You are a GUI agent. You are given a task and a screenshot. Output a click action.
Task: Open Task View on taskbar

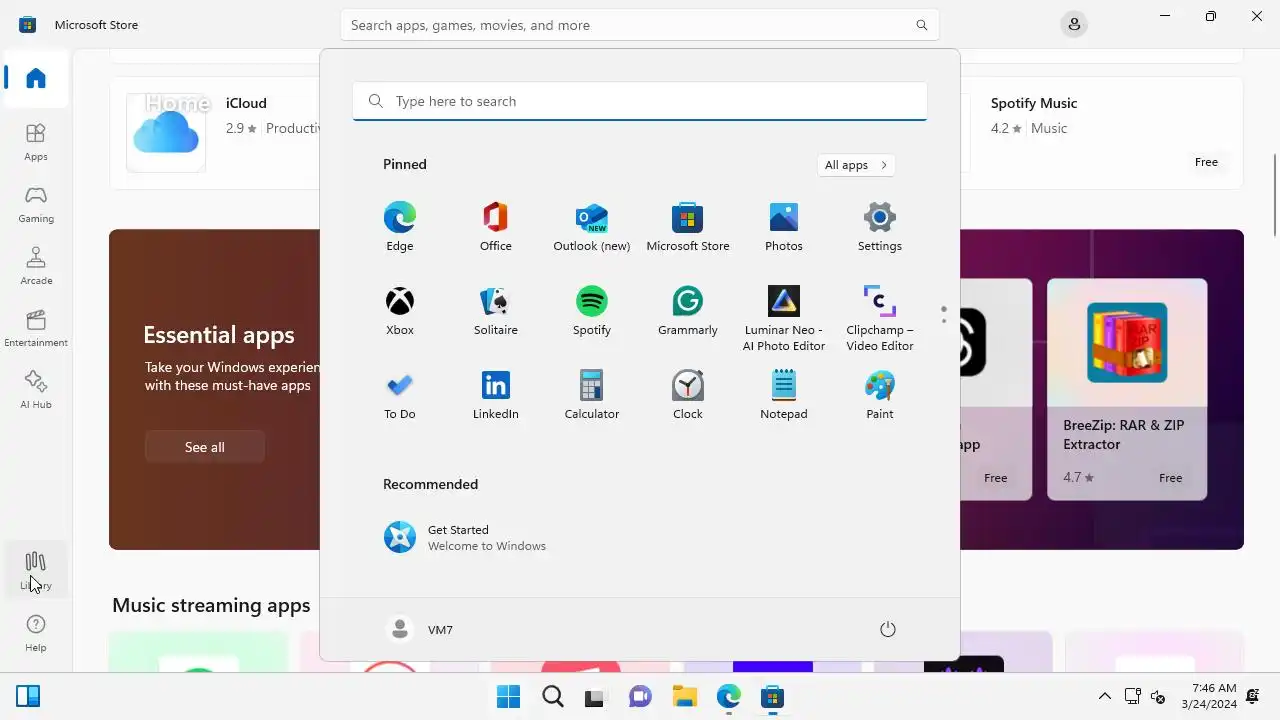click(x=596, y=696)
